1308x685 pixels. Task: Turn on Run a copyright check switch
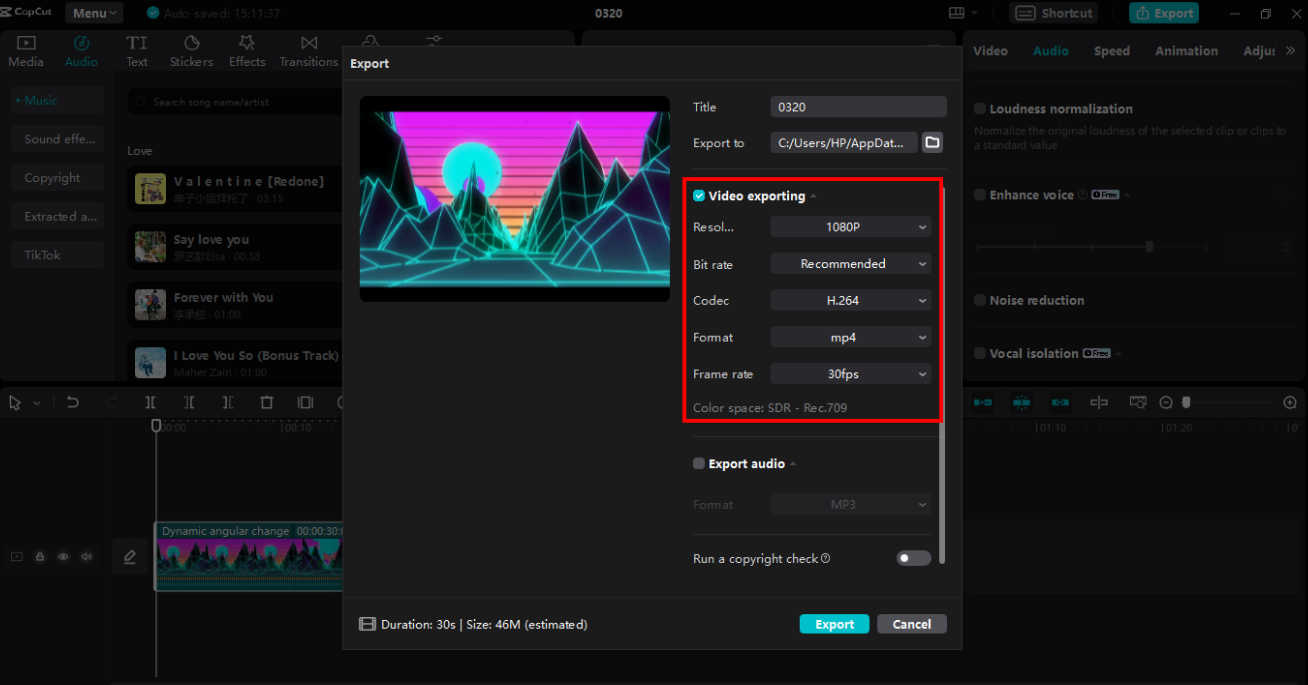914,559
